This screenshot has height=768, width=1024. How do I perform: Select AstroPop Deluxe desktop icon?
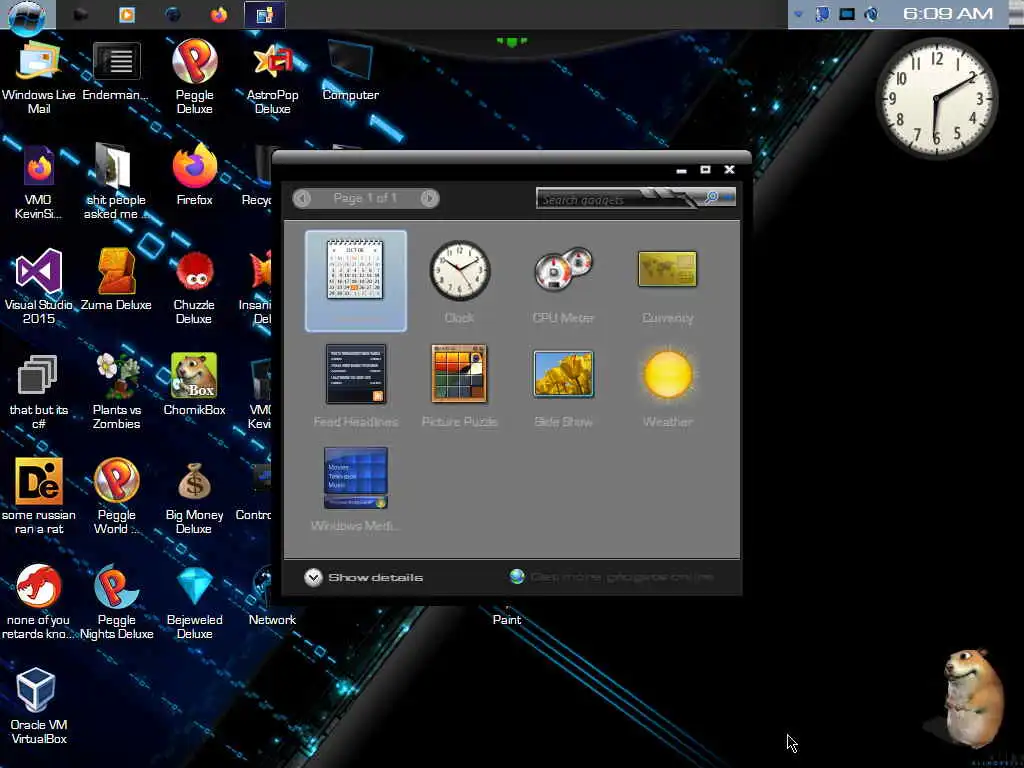coord(272,78)
